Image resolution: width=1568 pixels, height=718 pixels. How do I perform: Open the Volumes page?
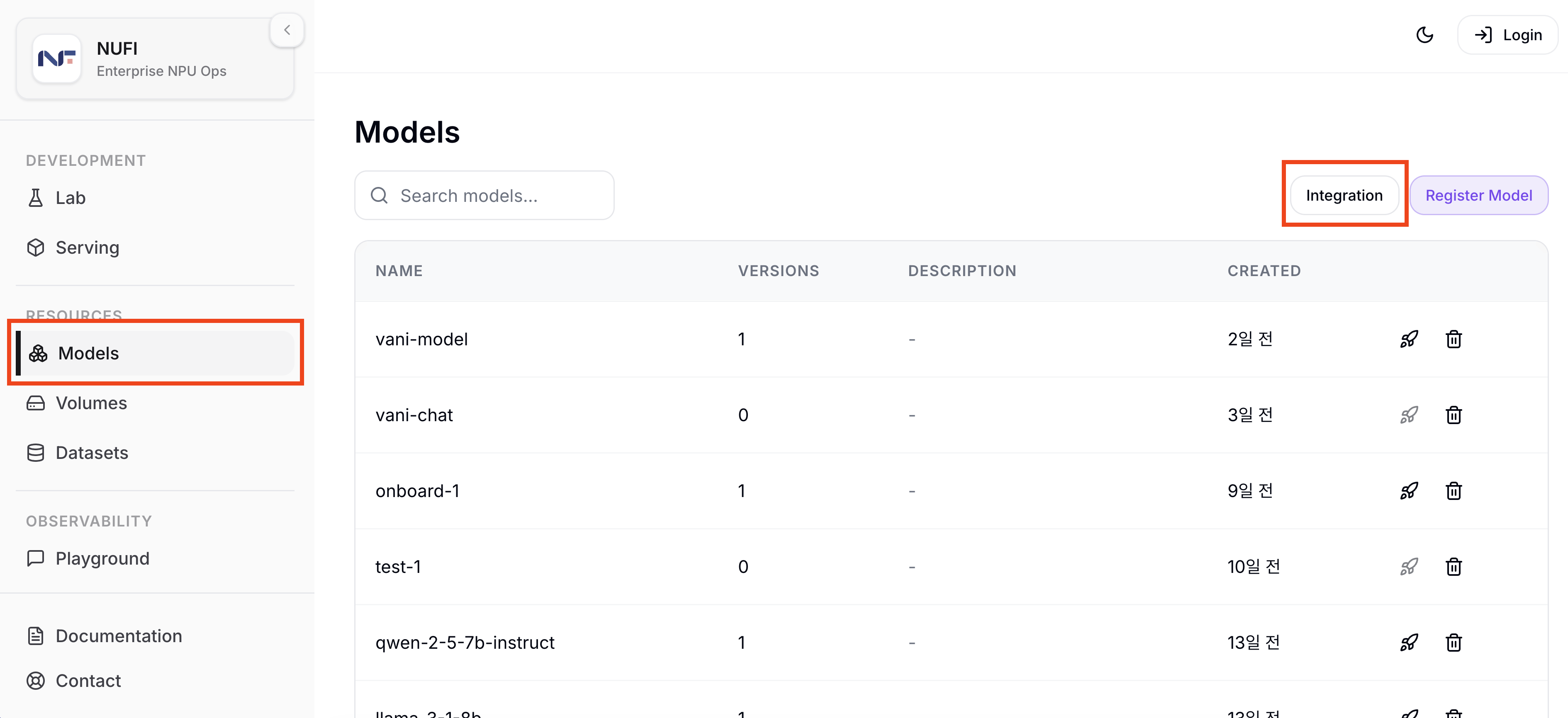pyautogui.click(x=155, y=403)
